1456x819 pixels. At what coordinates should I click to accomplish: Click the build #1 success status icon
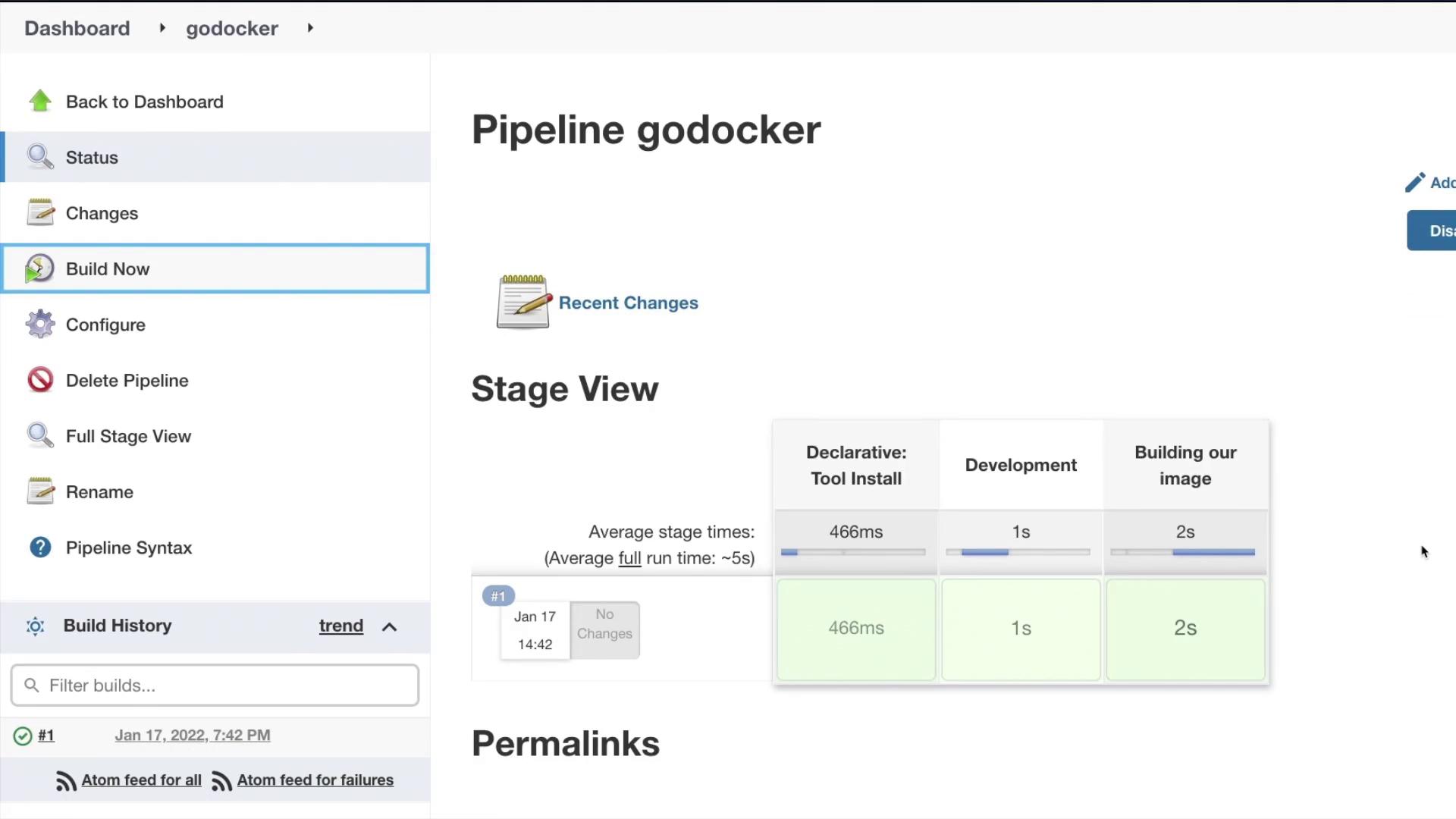(23, 736)
